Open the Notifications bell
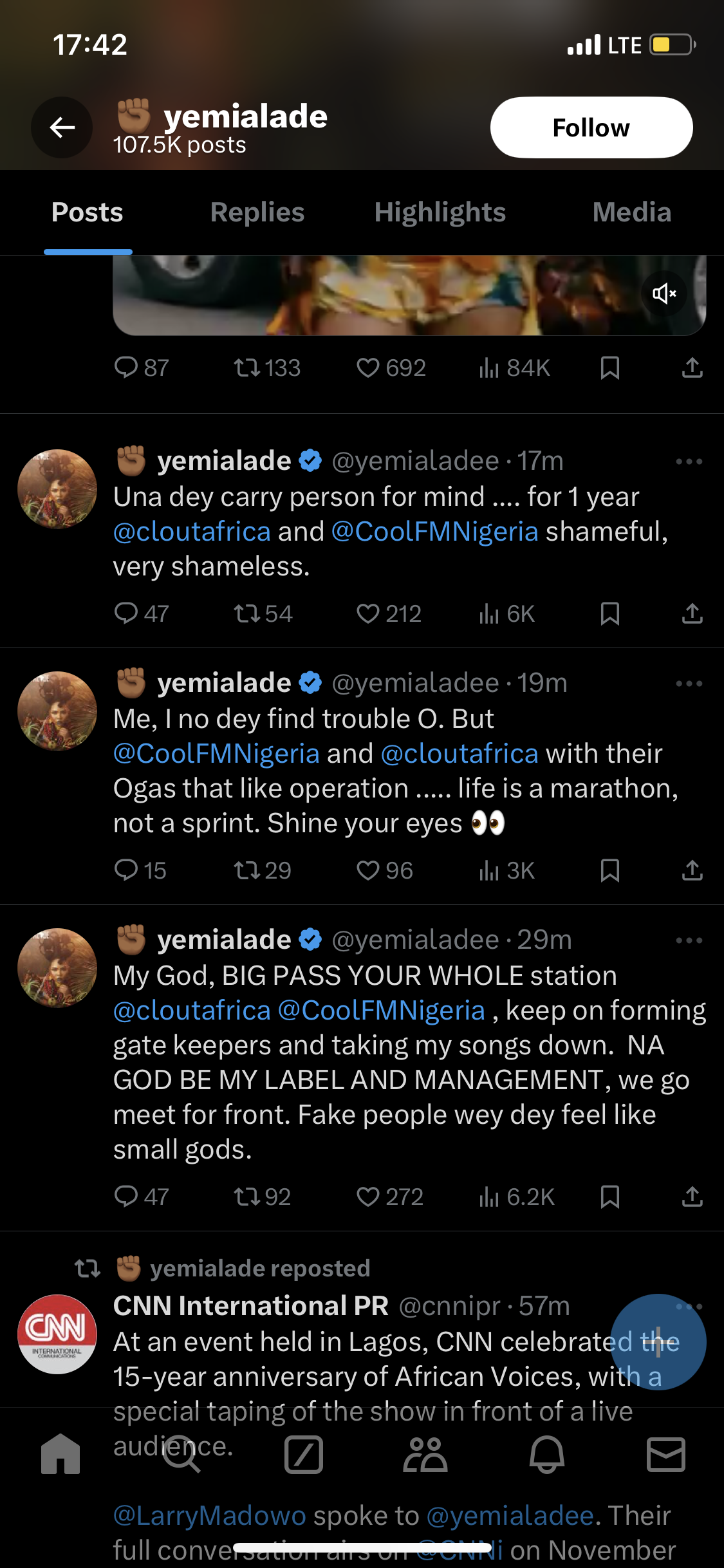This screenshot has height=1568, width=724. [546, 1455]
